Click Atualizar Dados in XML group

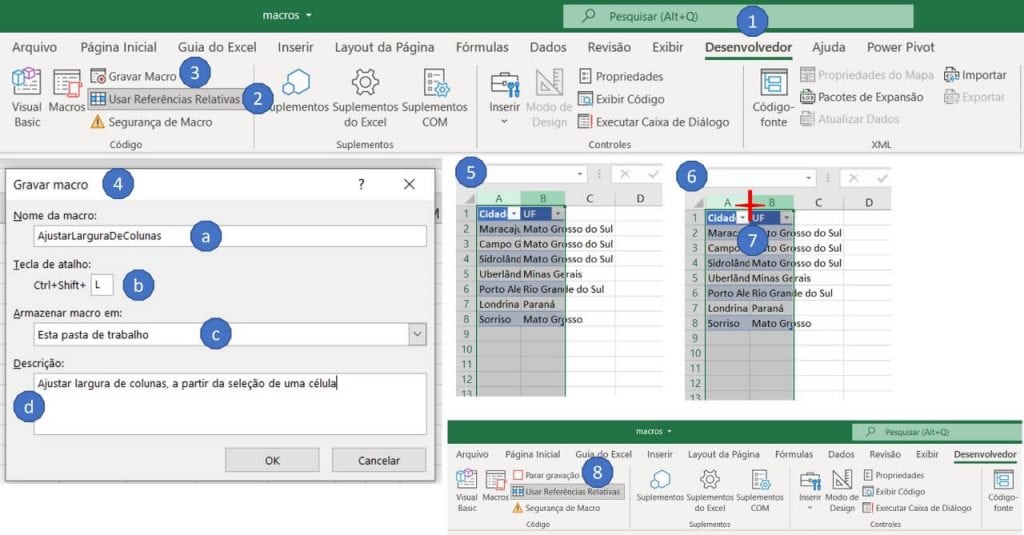coord(850,119)
